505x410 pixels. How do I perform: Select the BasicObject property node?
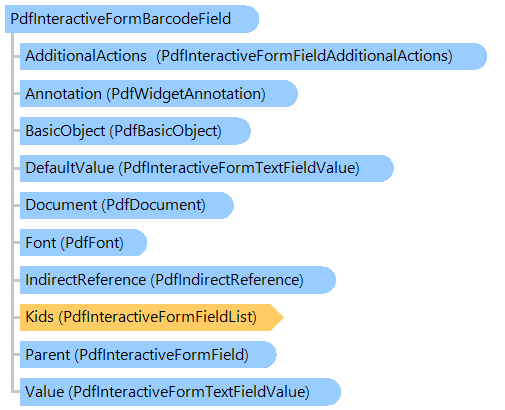[x=135, y=131]
